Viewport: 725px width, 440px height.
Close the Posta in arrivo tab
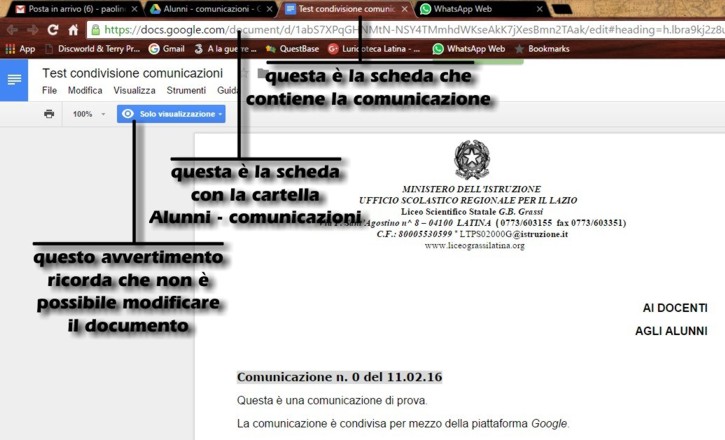[135, 9]
